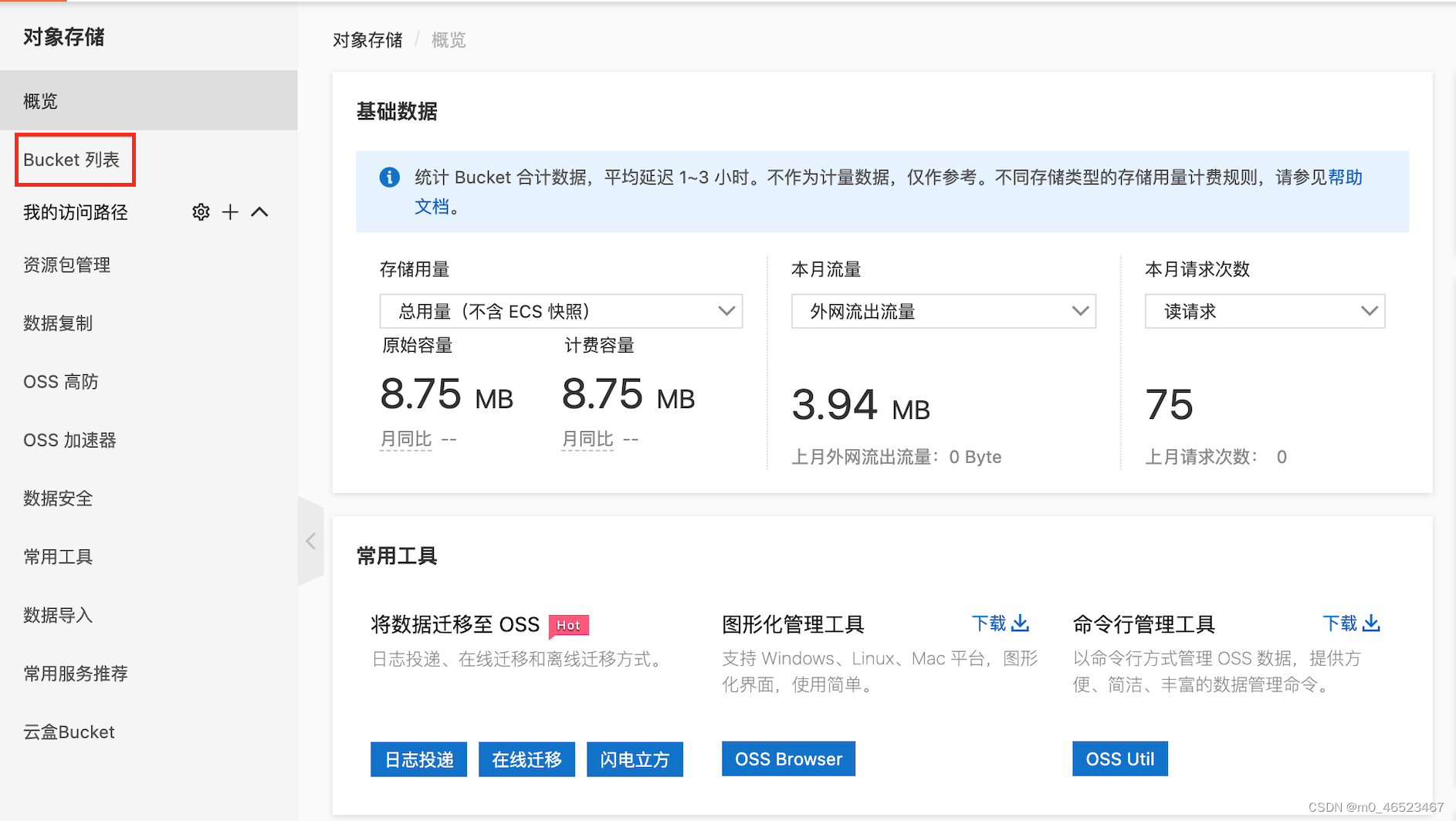This screenshot has width=1456, height=821.
Task: Select 概览 in the sidebar
Action: coord(149,101)
